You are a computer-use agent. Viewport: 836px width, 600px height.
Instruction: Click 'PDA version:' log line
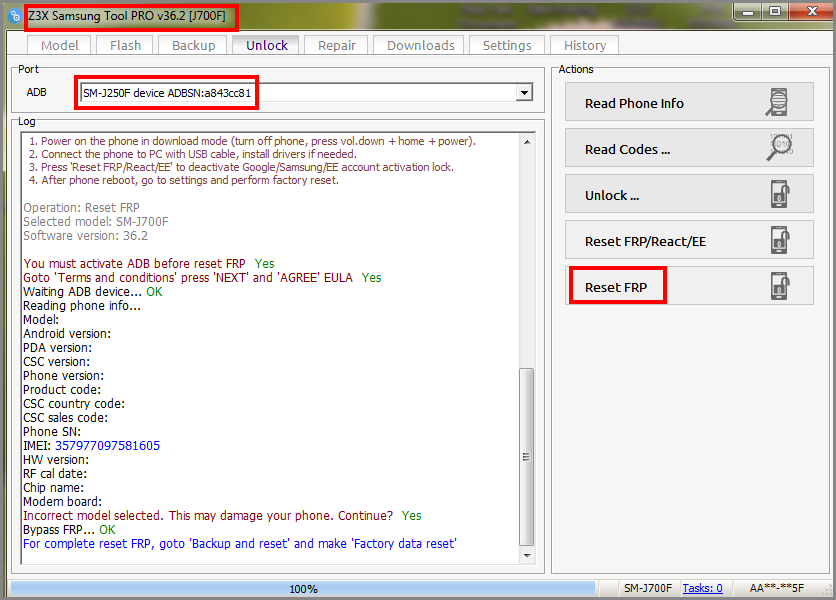(57, 348)
